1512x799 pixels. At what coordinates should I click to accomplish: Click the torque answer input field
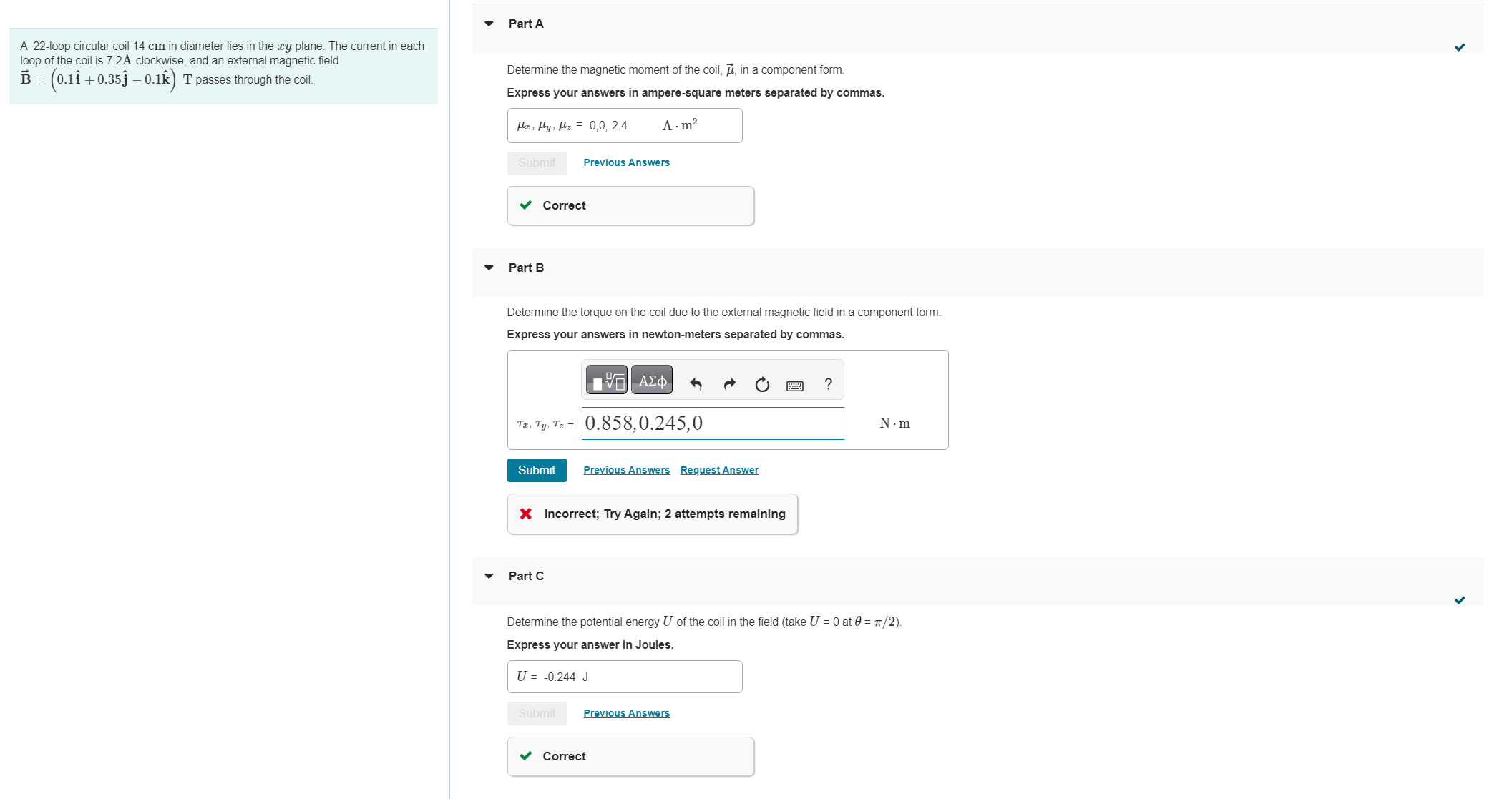pyautogui.click(x=712, y=423)
